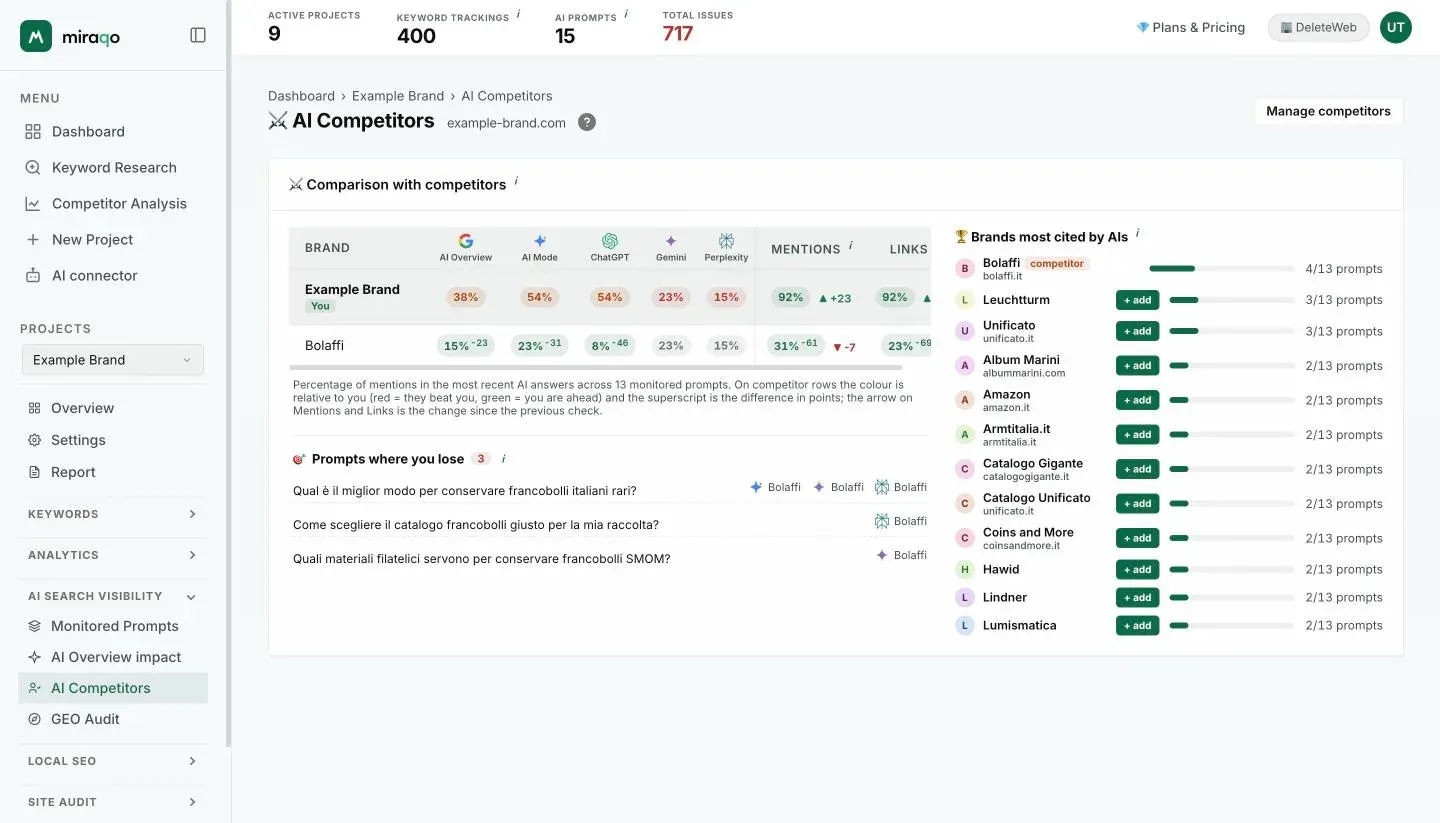
Task: Click info icon beside Mentions column header
Action: pyautogui.click(x=851, y=245)
